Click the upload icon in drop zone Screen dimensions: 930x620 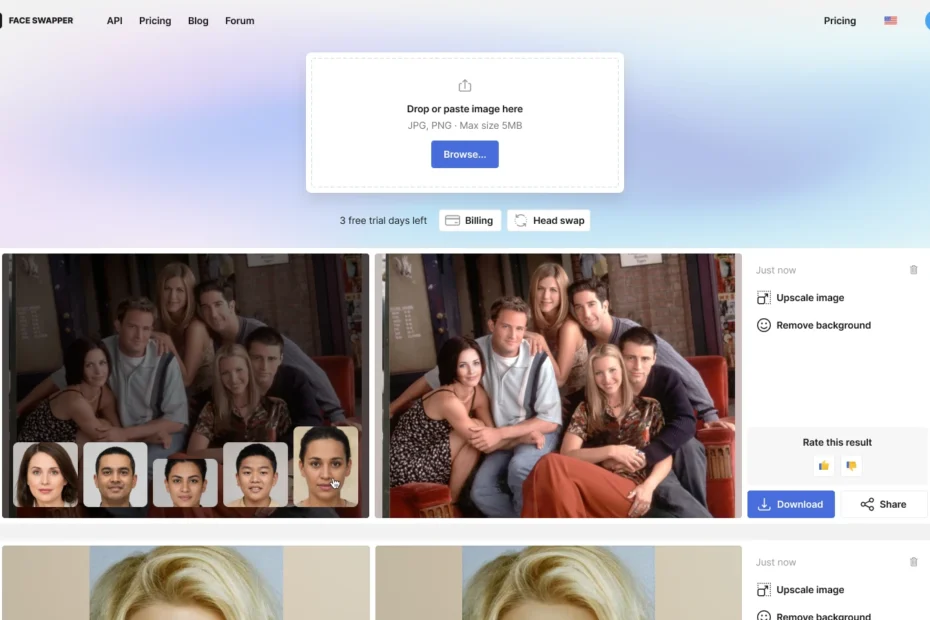pyautogui.click(x=465, y=85)
